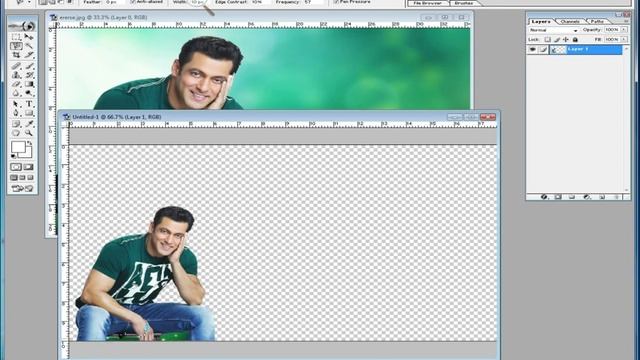Select the Rectangular Marquee tool
Image resolution: width=640 pixels, height=360 pixels.
tap(16, 37)
